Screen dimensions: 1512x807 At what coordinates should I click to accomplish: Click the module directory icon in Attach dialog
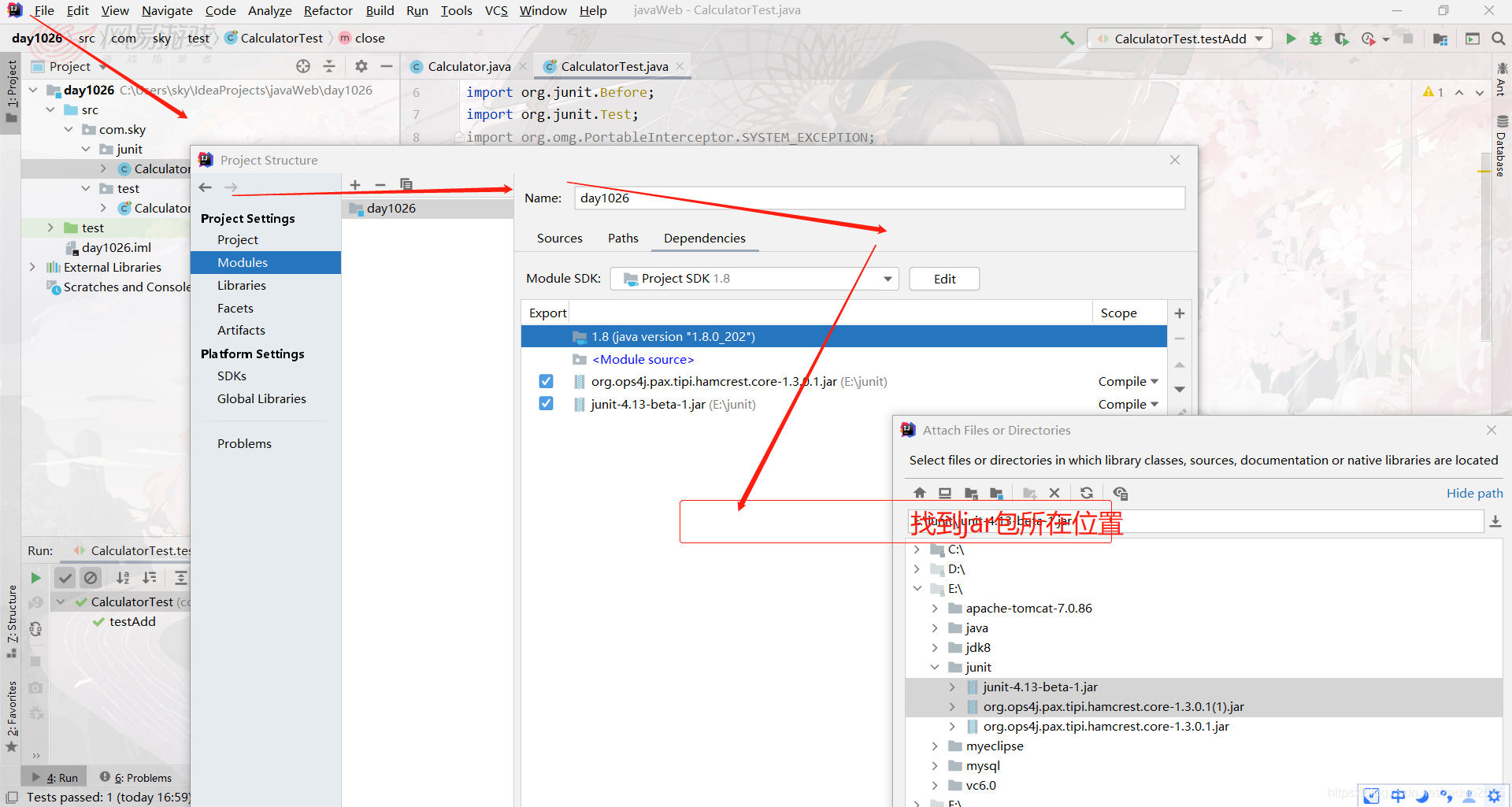[x=996, y=493]
